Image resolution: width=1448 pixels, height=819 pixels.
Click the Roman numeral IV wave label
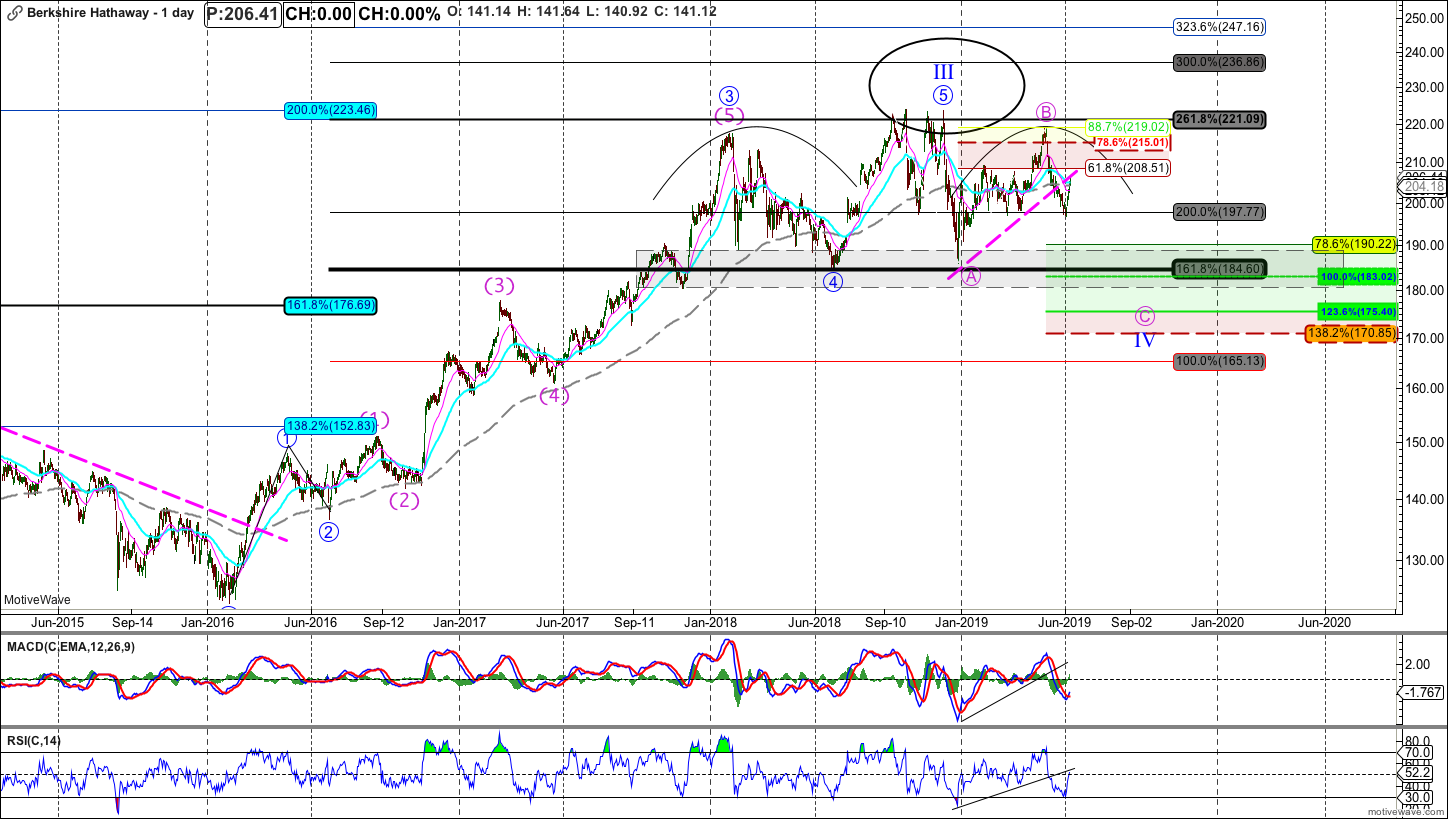coord(1145,340)
